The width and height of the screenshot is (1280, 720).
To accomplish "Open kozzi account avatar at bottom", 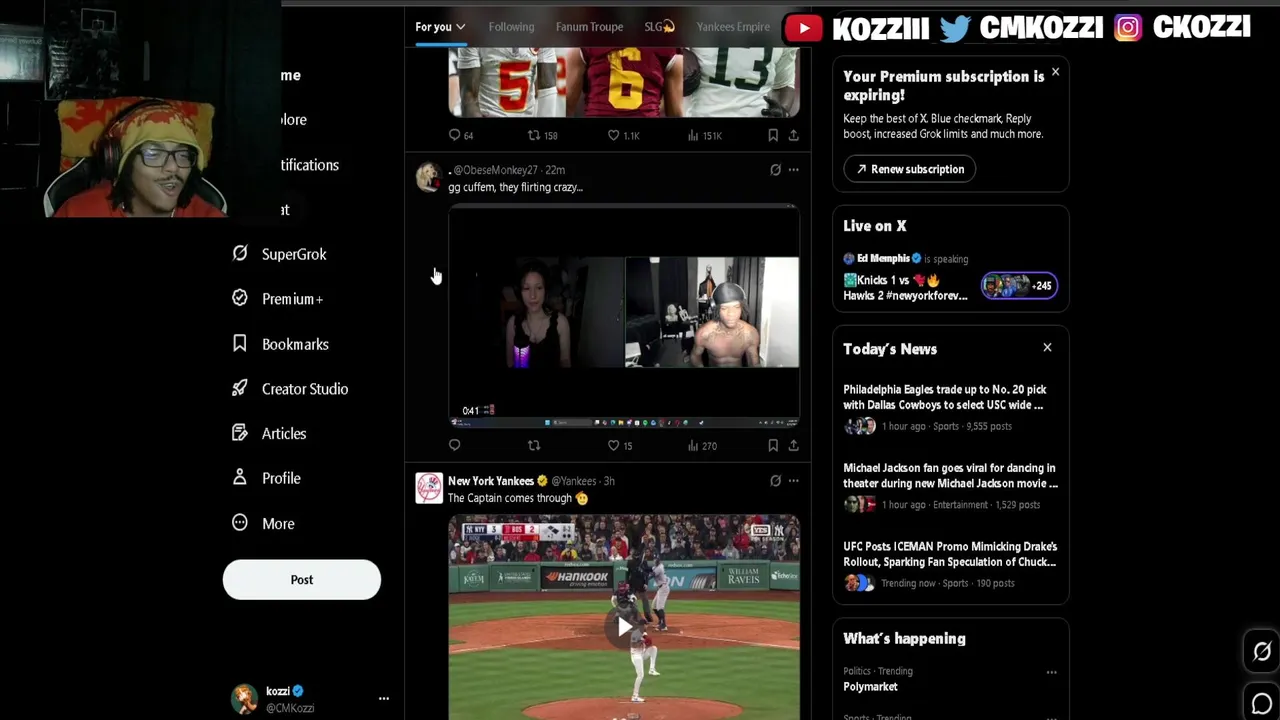I will click(x=245, y=699).
